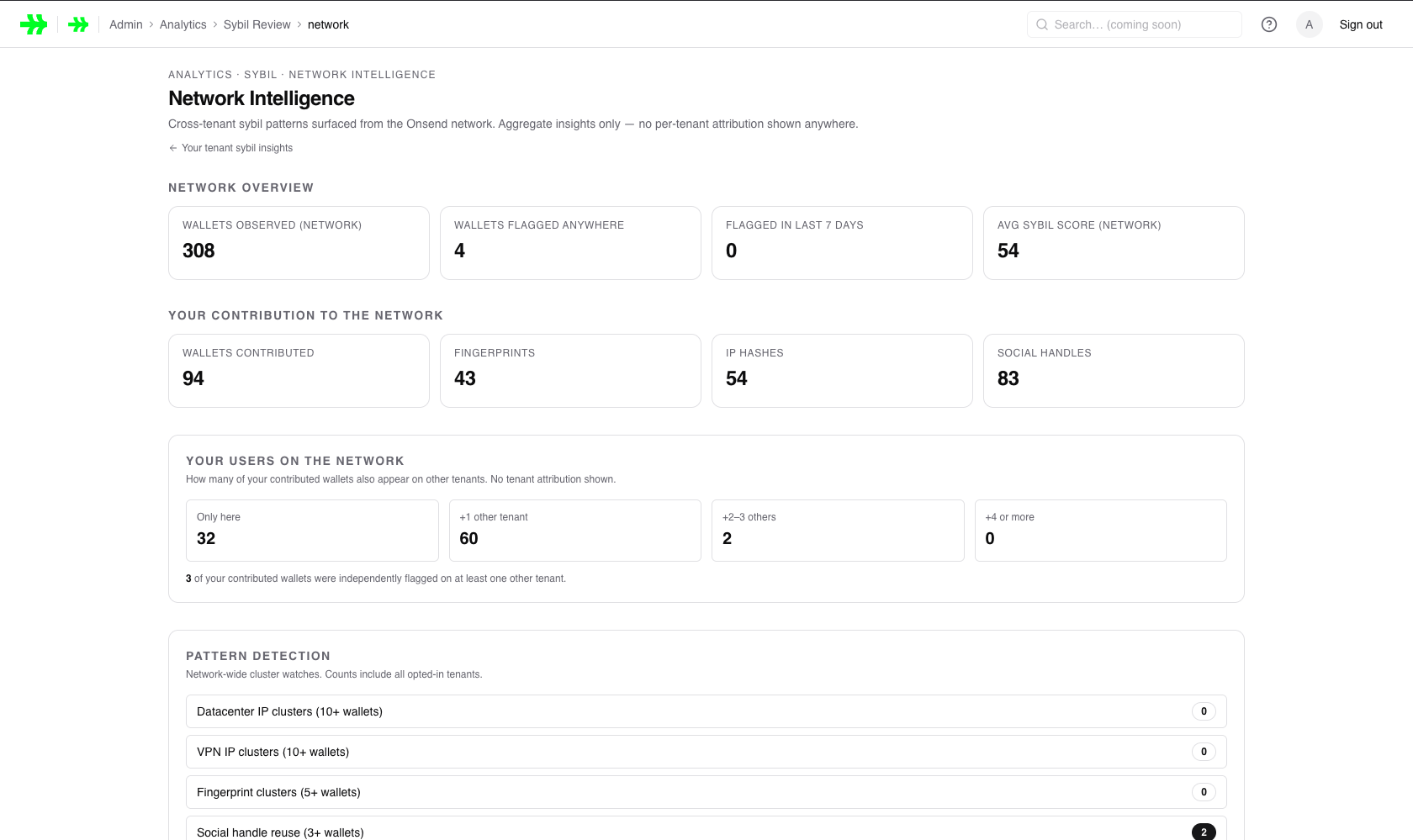
Task: Click the network breadcrumb item
Action: [328, 24]
